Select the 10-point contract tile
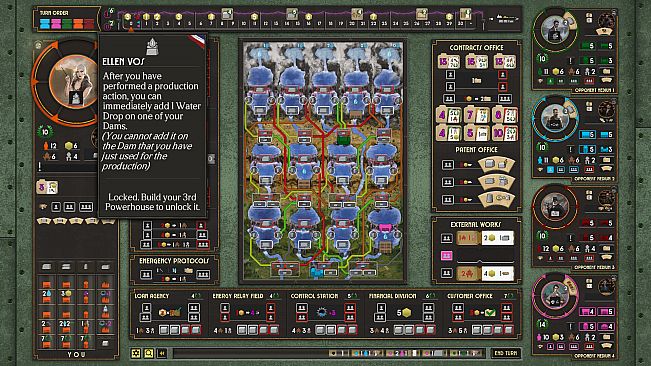The width and height of the screenshot is (651, 366). click(x=505, y=134)
